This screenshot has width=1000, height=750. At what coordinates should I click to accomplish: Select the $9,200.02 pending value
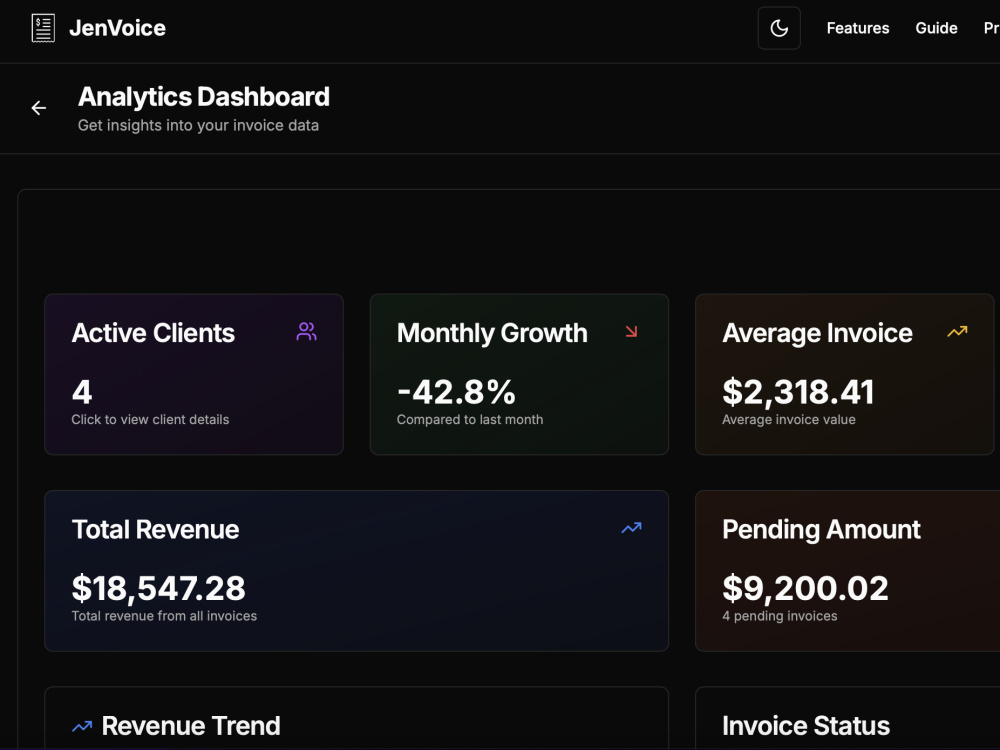(805, 588)
